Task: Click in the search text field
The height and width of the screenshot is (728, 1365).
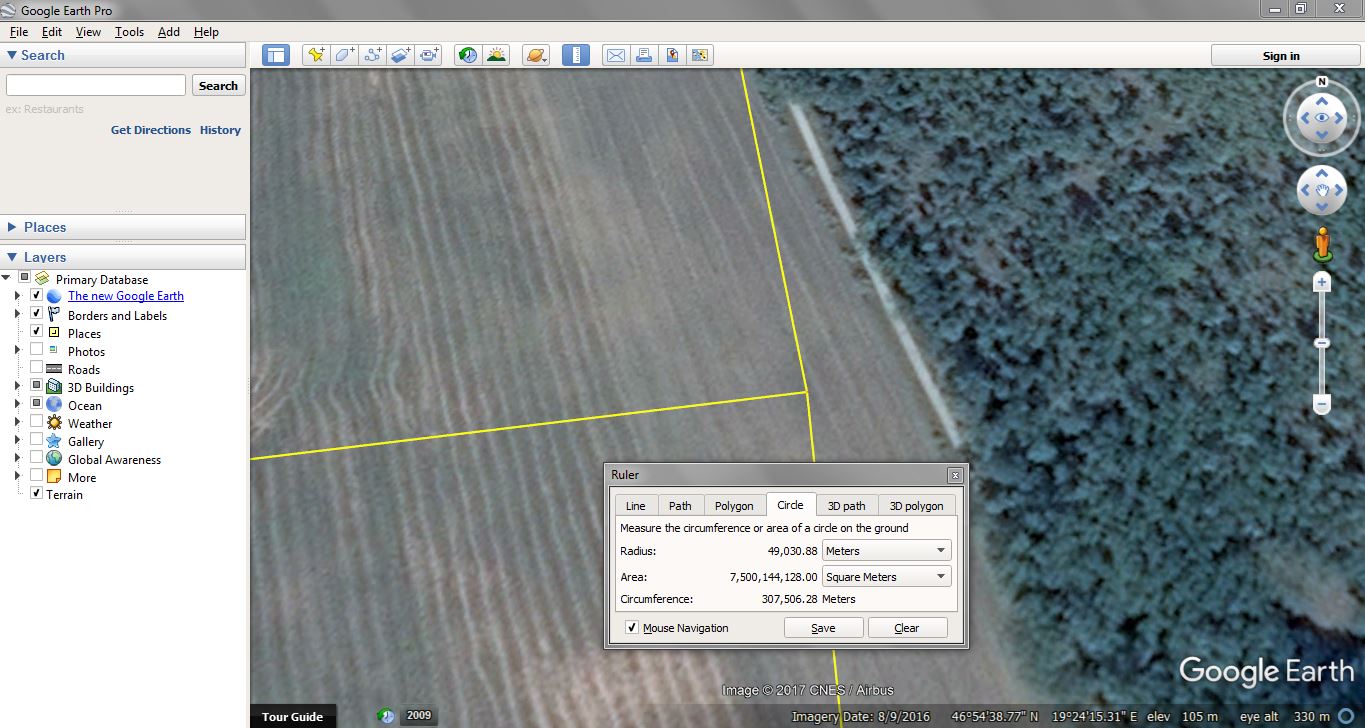Action: [96, 86]
